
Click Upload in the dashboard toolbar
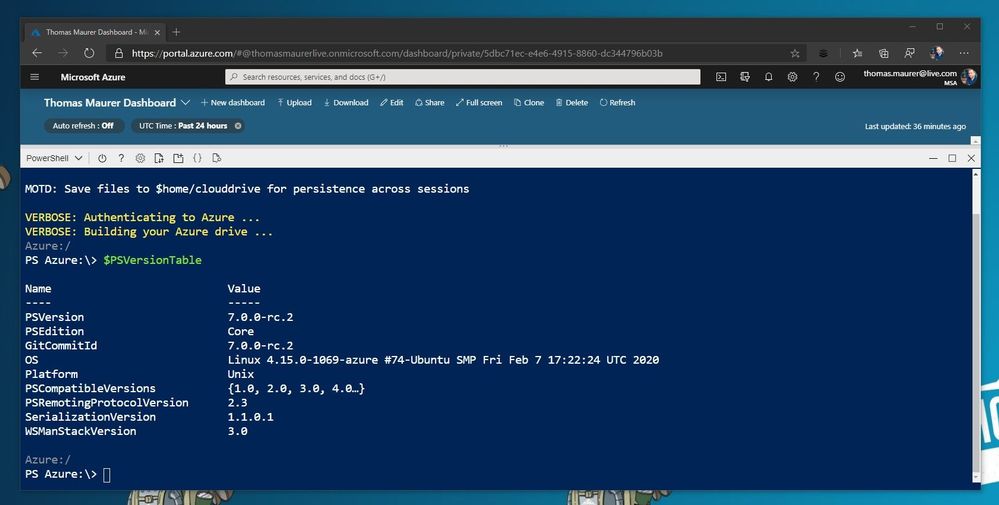pos(294,103)
